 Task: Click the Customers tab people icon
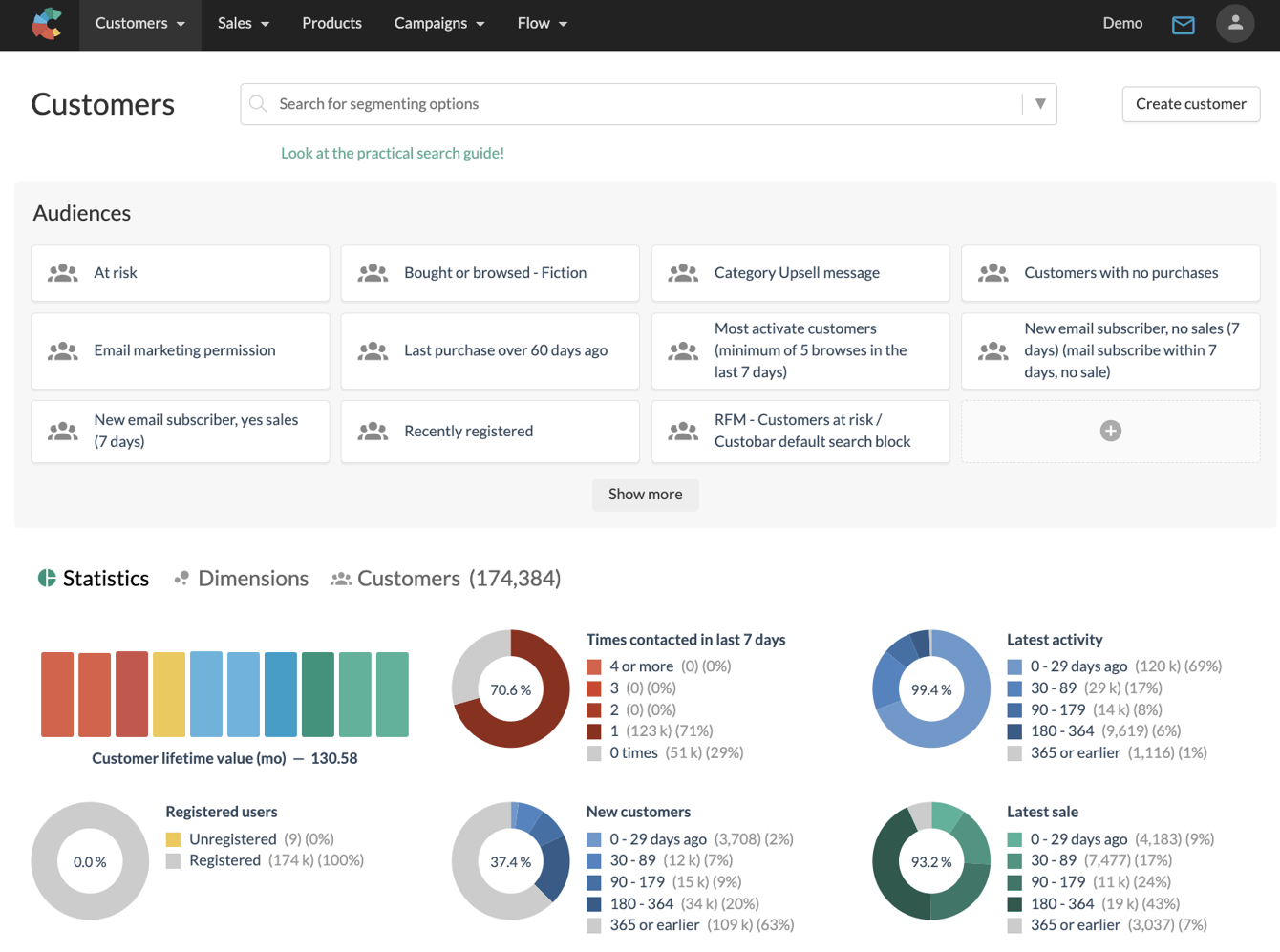(341, 579)
